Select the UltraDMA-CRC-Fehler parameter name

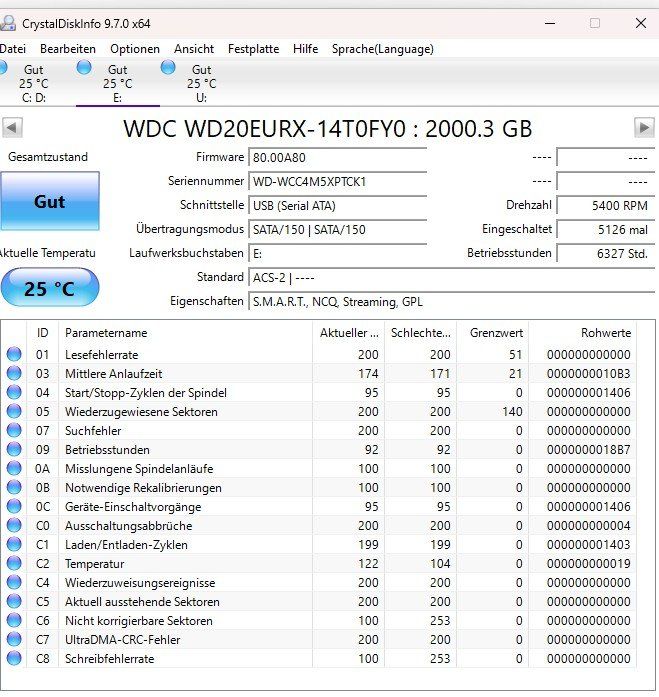(x=123, y=640)
